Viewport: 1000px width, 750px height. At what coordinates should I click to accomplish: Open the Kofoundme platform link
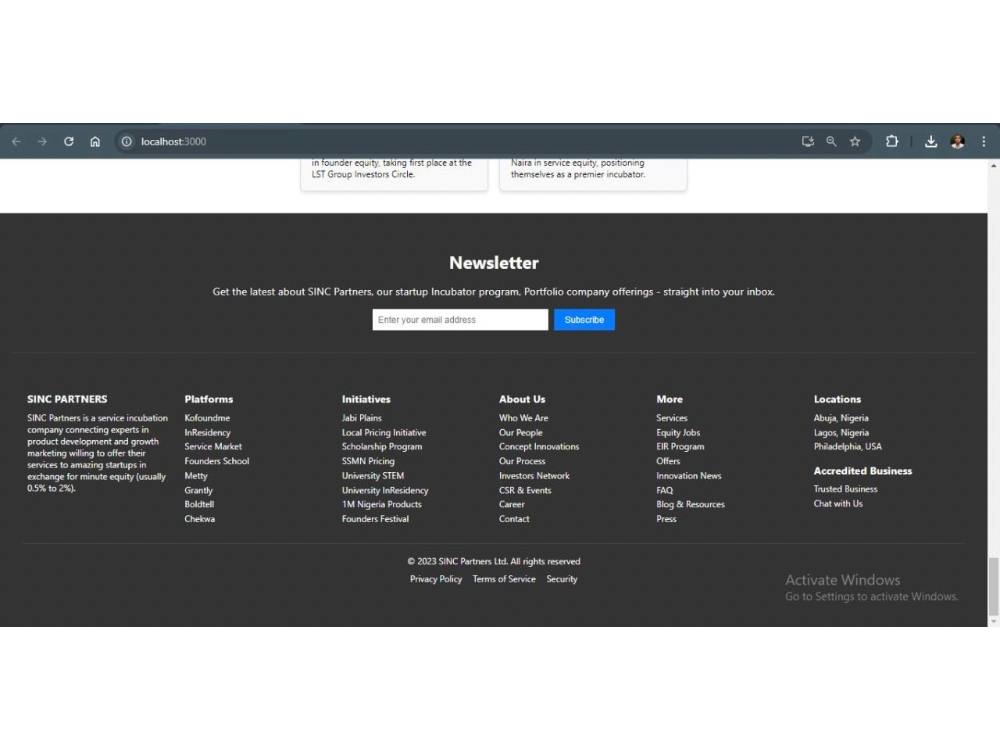coord(207,418)
